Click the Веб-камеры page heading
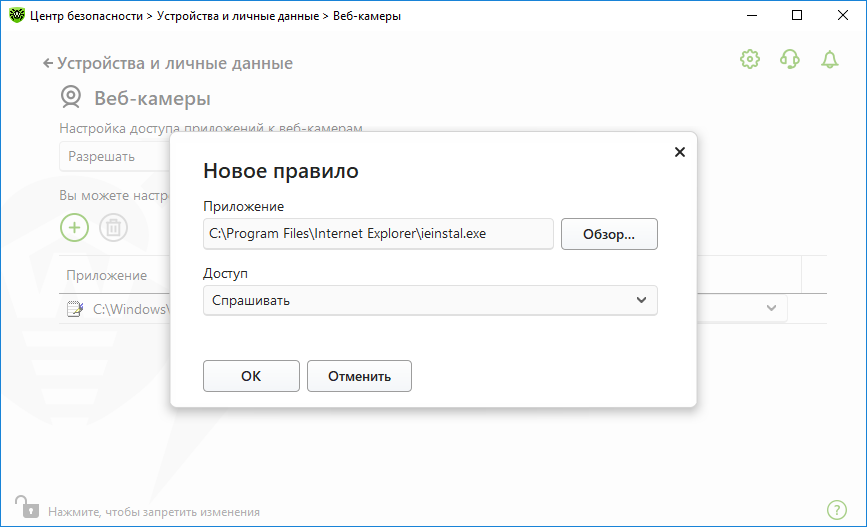The height and width of the screenshot is (527, 867). click(x=153, y=98)
